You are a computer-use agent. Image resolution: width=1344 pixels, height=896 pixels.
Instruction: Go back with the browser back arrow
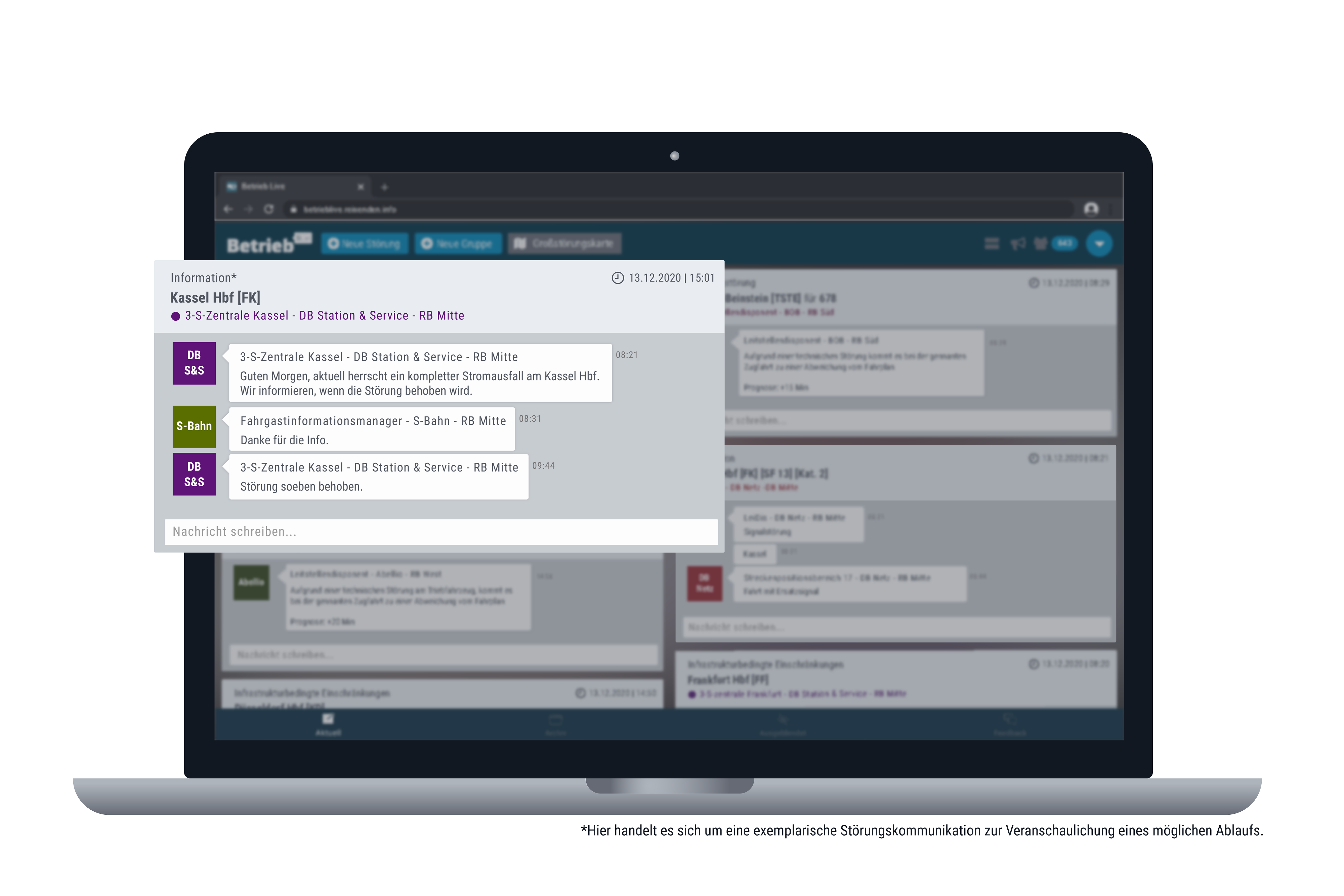[228, 209]
